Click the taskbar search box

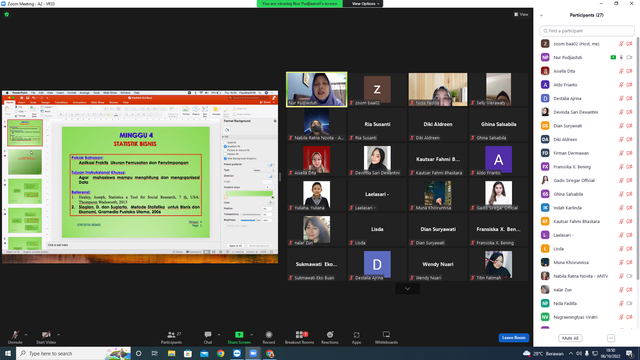click(x=73, y=353)
